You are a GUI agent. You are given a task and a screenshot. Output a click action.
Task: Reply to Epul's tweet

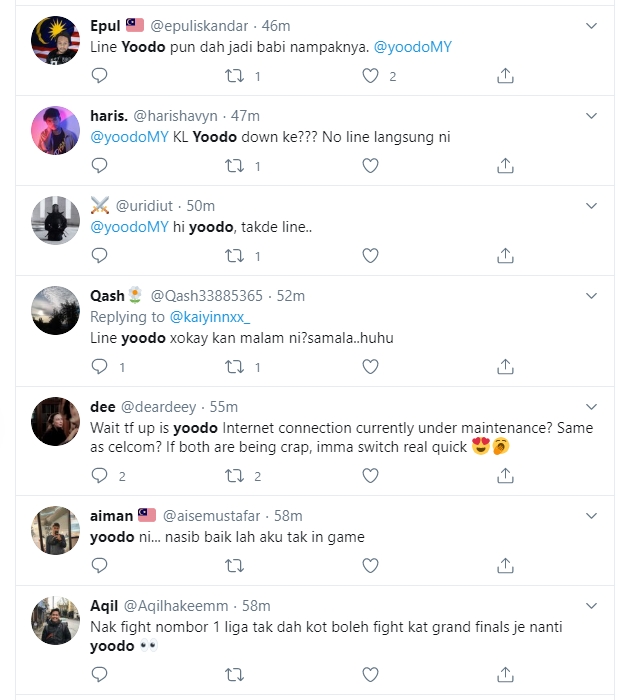[x=98, y=76]
